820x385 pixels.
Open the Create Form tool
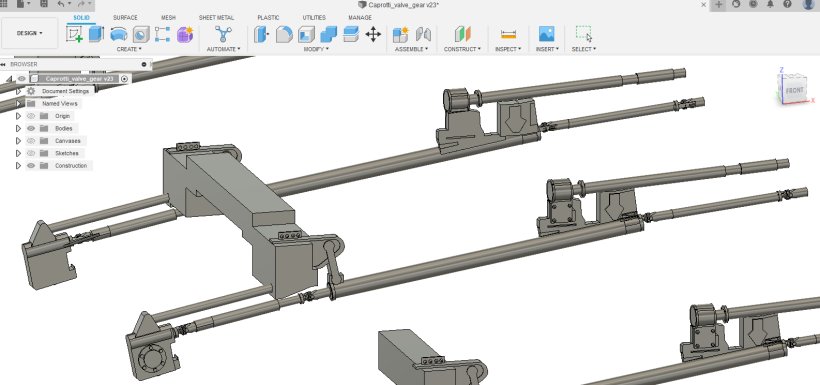(x=185, y=35)
